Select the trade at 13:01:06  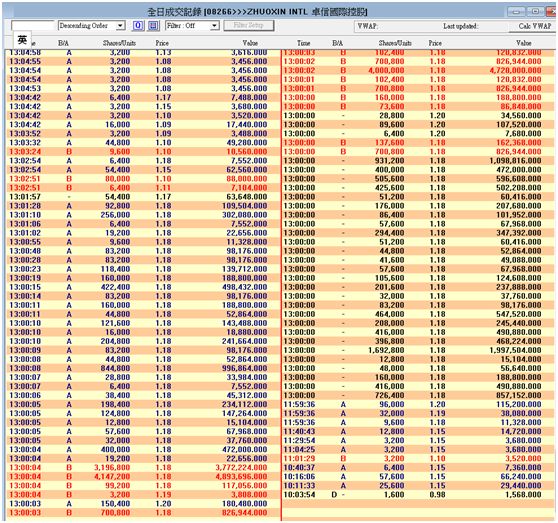144,224
